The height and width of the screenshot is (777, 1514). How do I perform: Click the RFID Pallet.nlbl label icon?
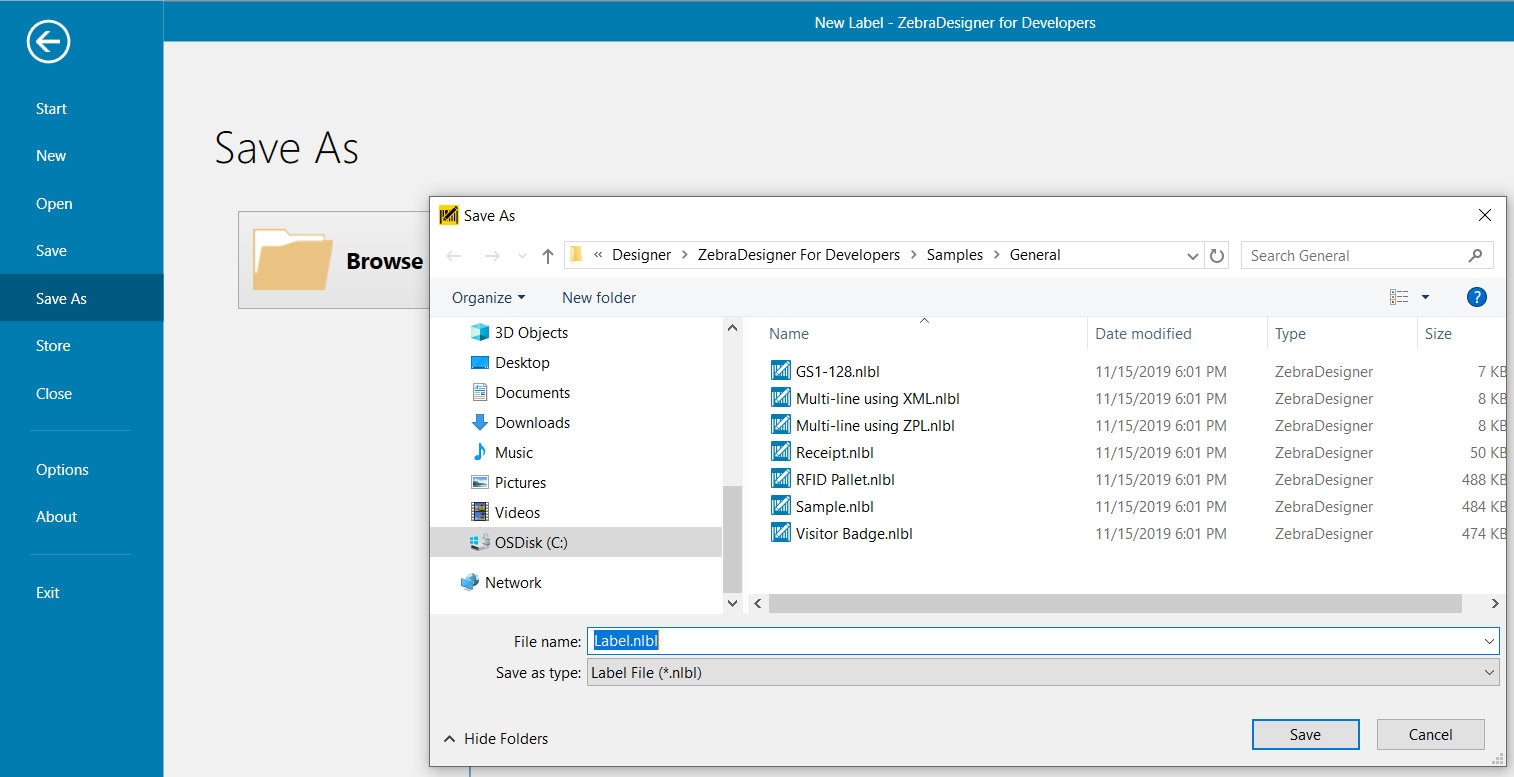[781, 479]
